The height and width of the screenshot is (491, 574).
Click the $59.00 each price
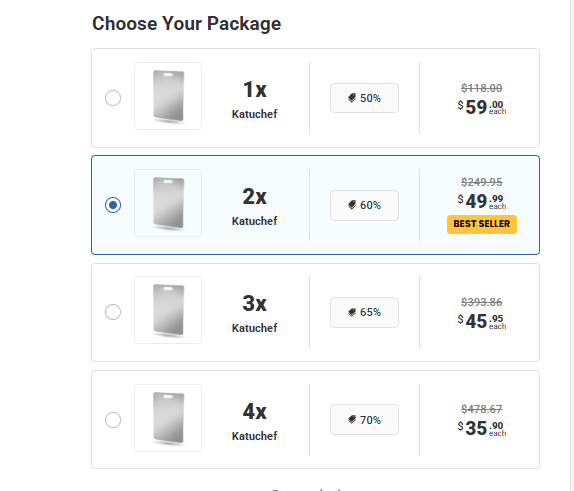pos(482,107)
